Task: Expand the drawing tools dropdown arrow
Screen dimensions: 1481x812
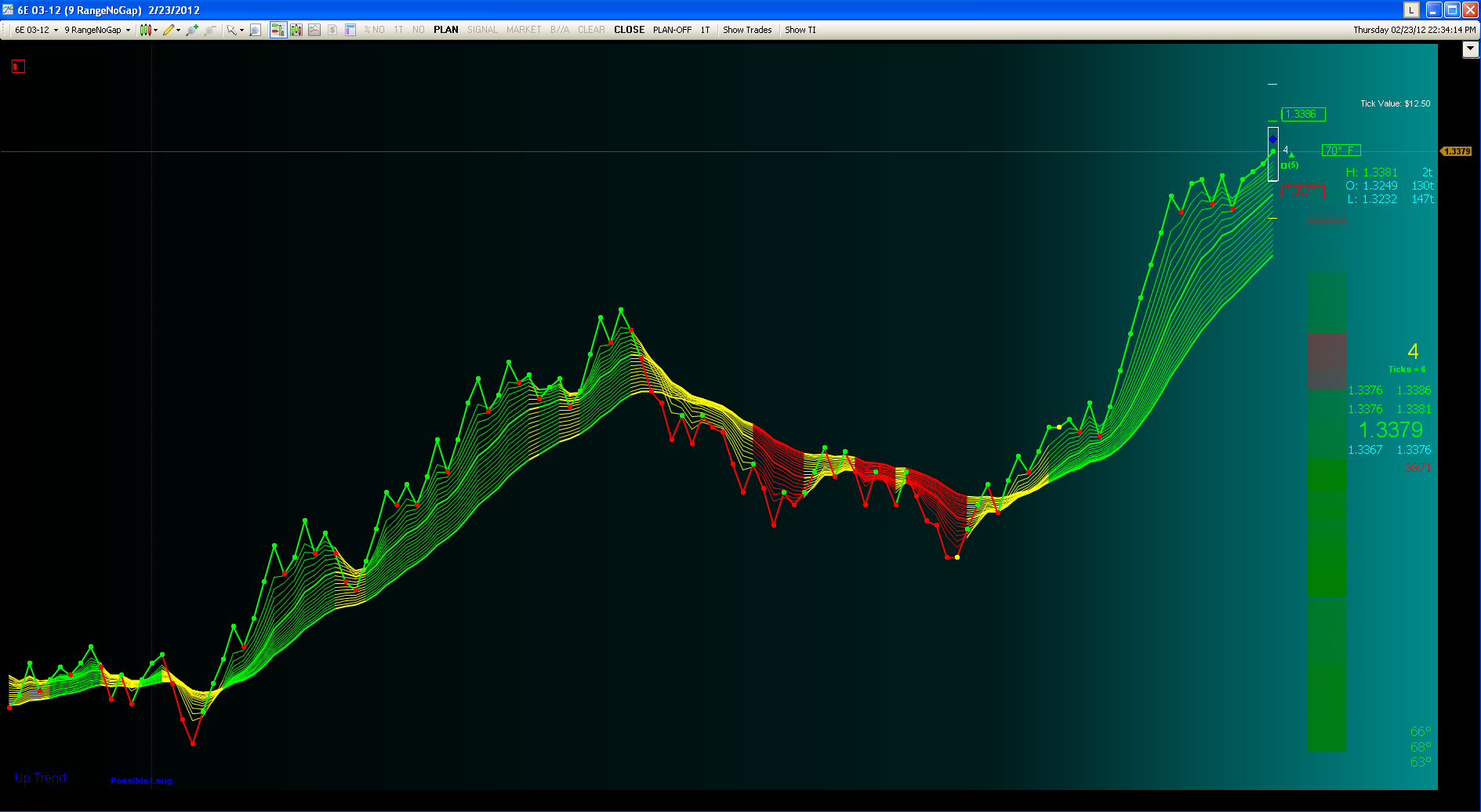Action: click(178, 30)
